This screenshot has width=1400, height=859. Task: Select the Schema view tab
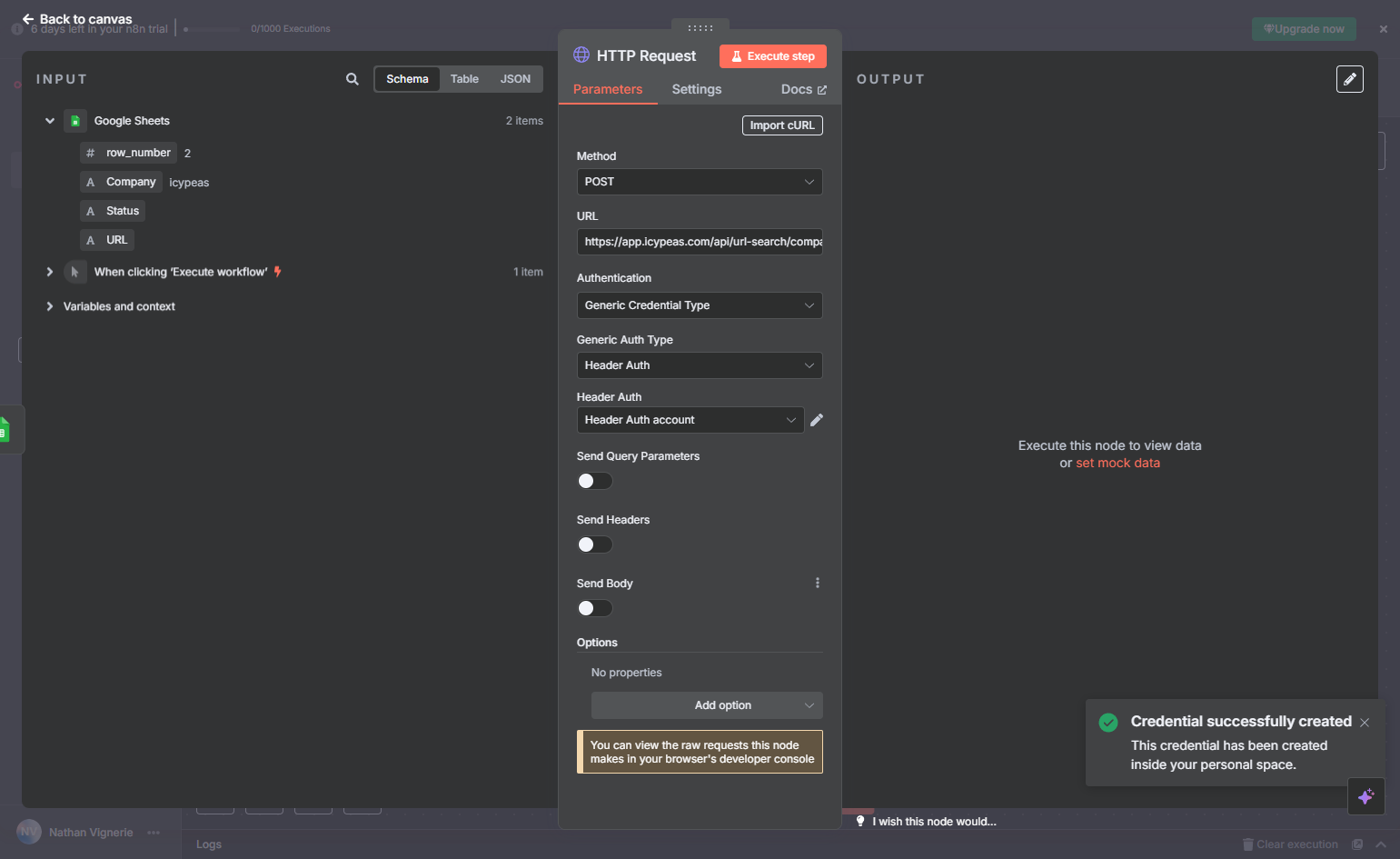pyautogui.click(x=407, y=79)
